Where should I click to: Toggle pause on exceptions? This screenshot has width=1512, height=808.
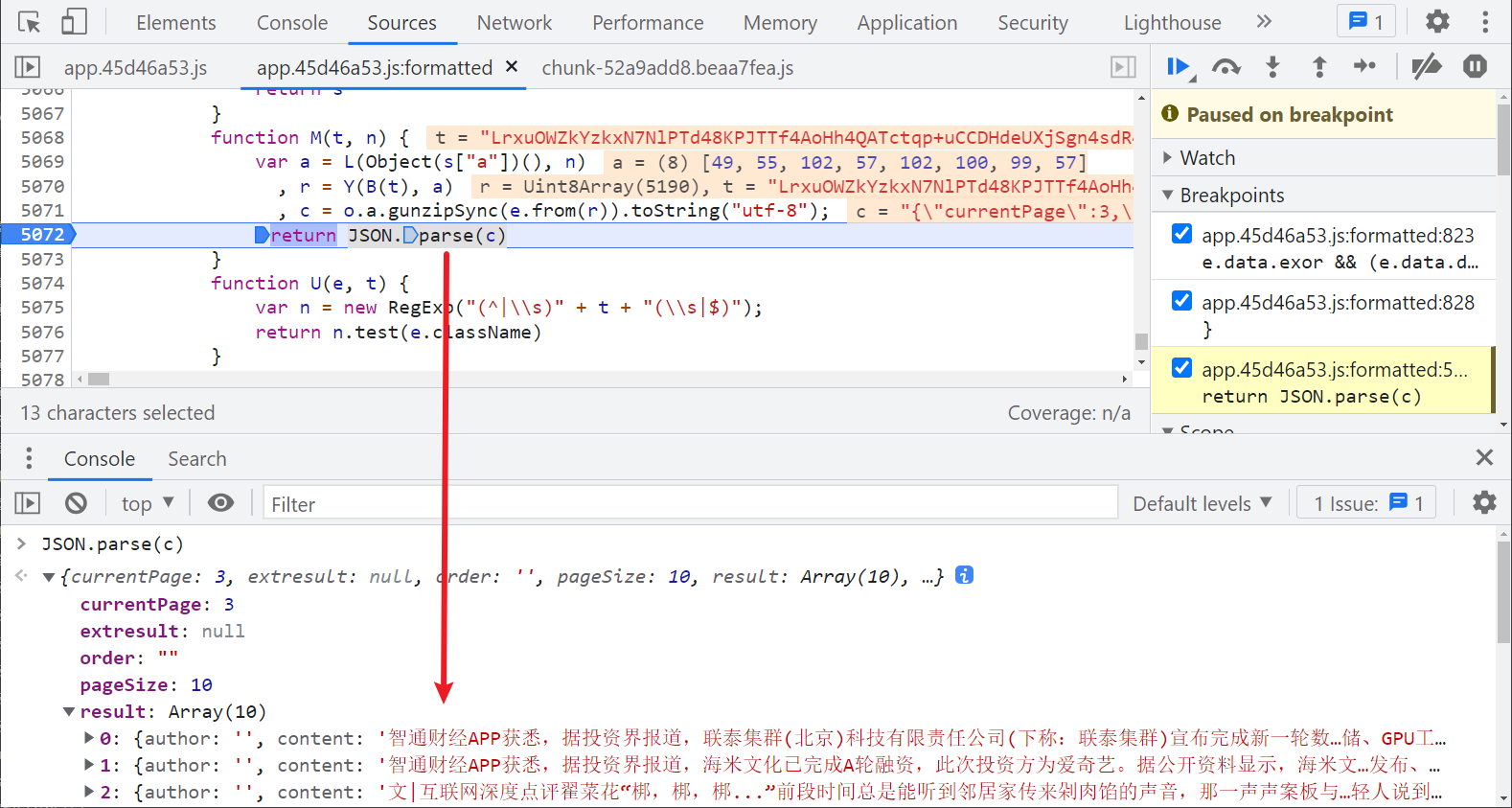[1475, 67]
